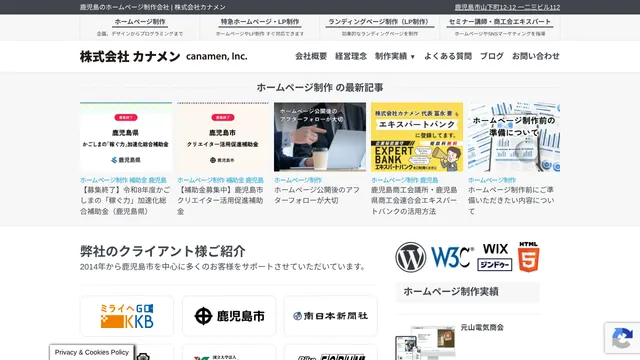
Task: Open the 鹿児島市 client logo card
Action: tap(229, 316)
